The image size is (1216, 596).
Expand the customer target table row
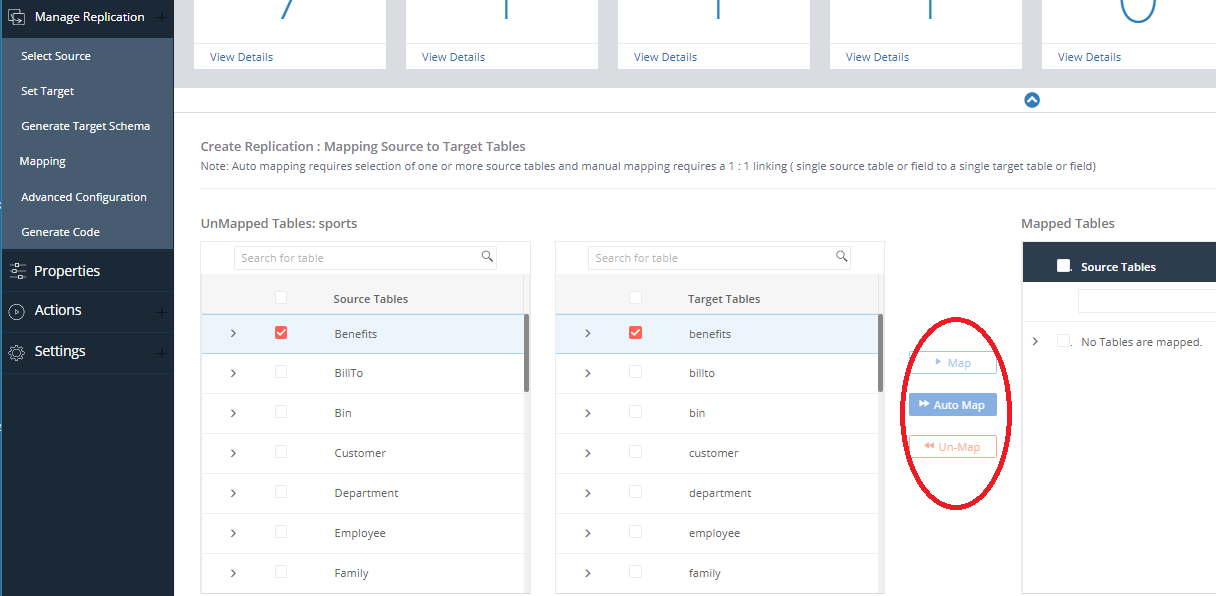coord(587,453)
